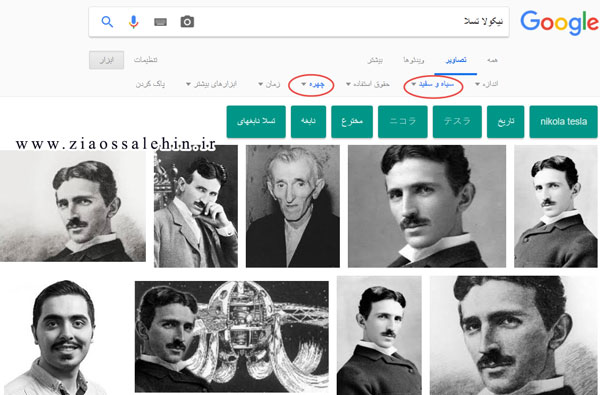Expand the سیاه و سفید color filter
Image resolution: width=600 pixels, height=395 pixels.
433,84
